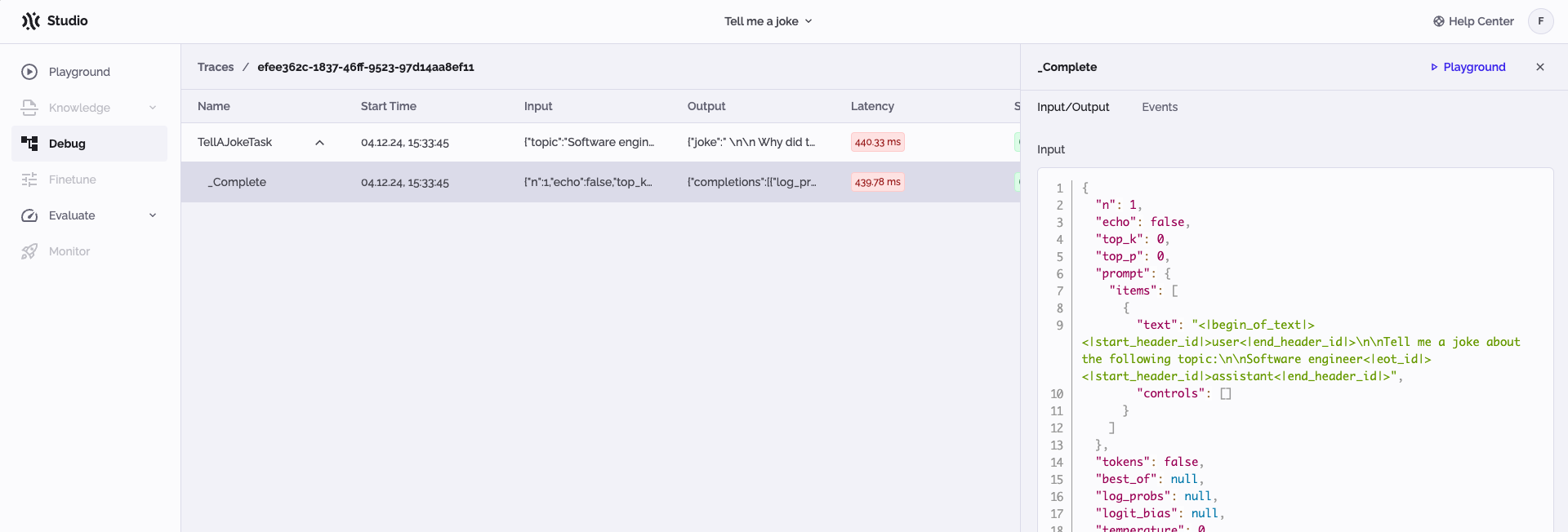Select the Debug sidebar icon
The image size is (1568, 532).
pos(29,144)
